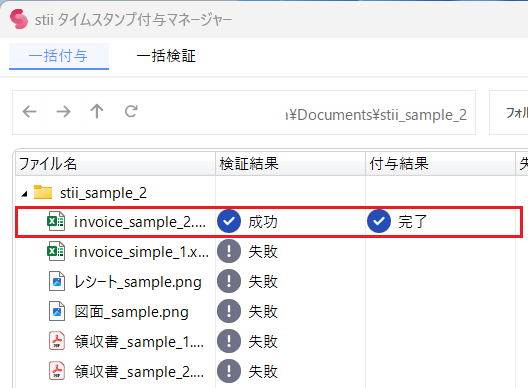This screenshot has height=388, width=528.
Task: Collapse the stii_sample_2 folder
Action: (24, 194)
